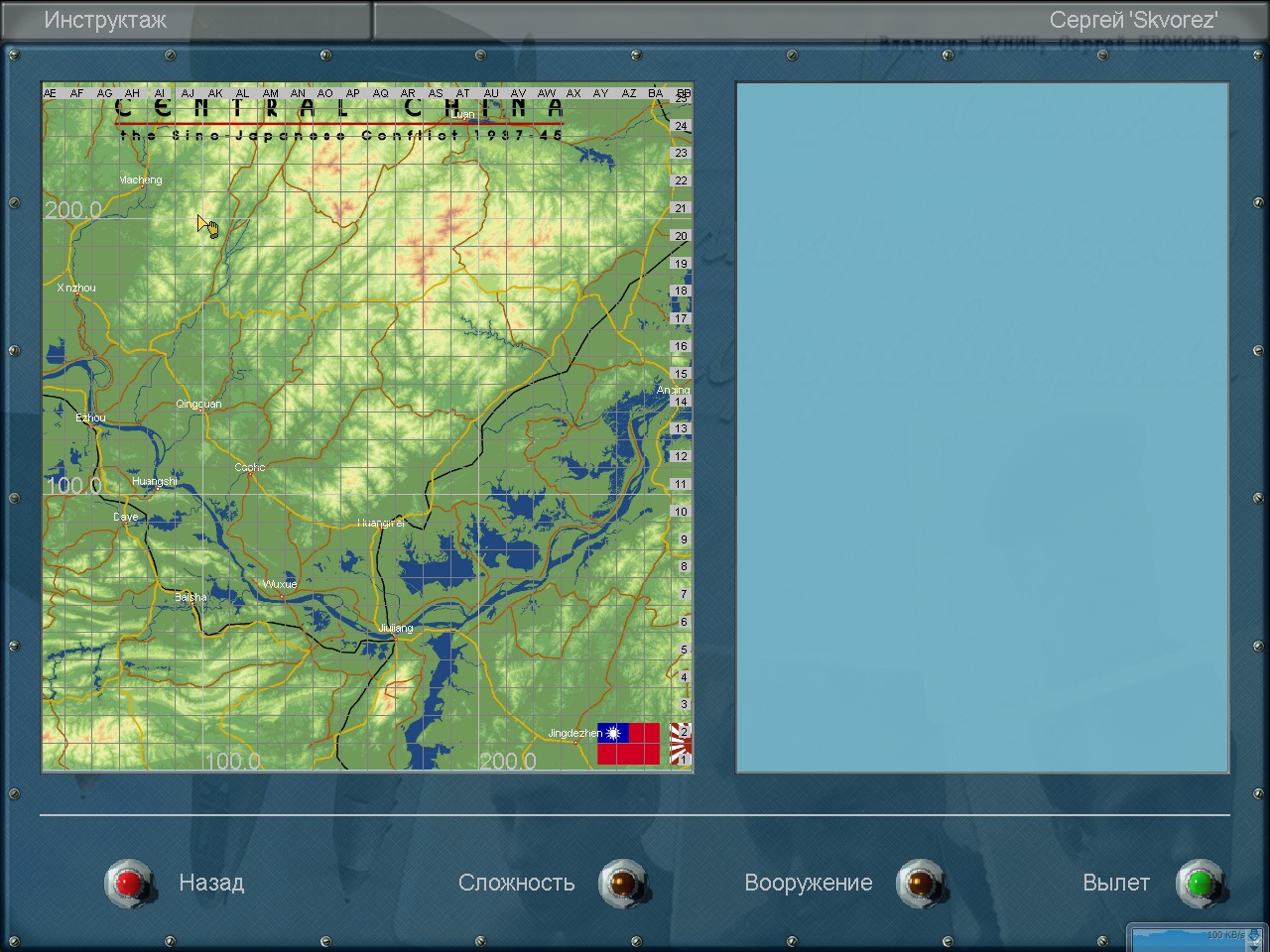The width and height of the screenshot is (1270, 952).
Task: Click the pilot name Сергей 'Skvorez'
Action: pos(1133,20)
